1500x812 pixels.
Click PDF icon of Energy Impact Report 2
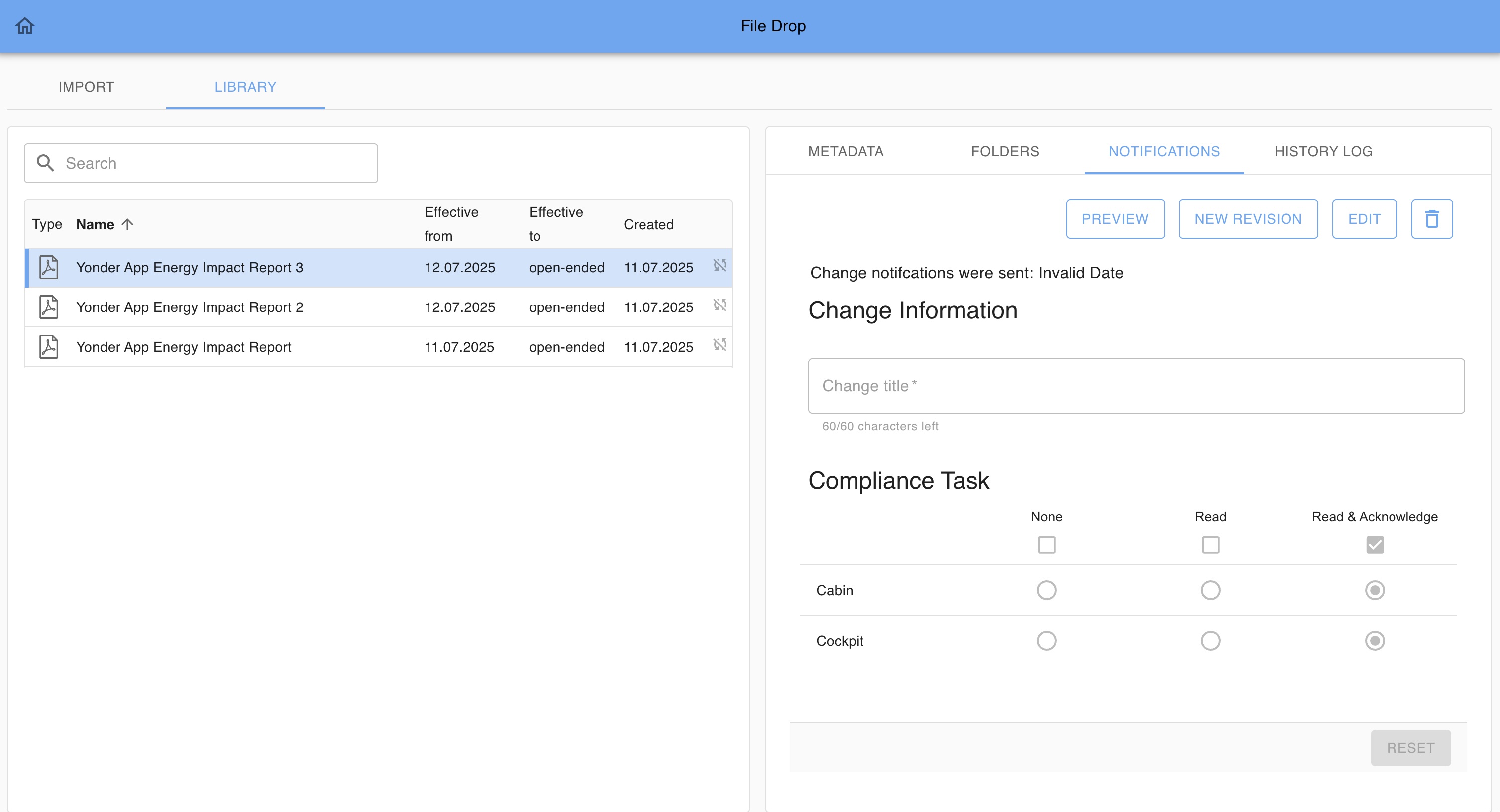click(x=48, y=307)
